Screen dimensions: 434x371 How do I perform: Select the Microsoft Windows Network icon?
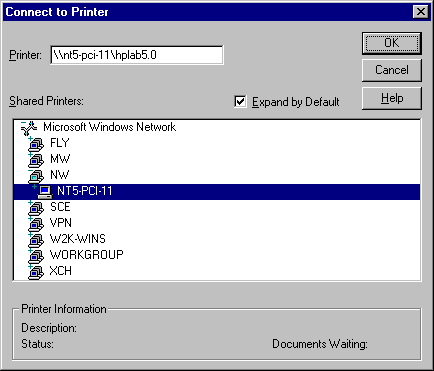click(29, 128)
